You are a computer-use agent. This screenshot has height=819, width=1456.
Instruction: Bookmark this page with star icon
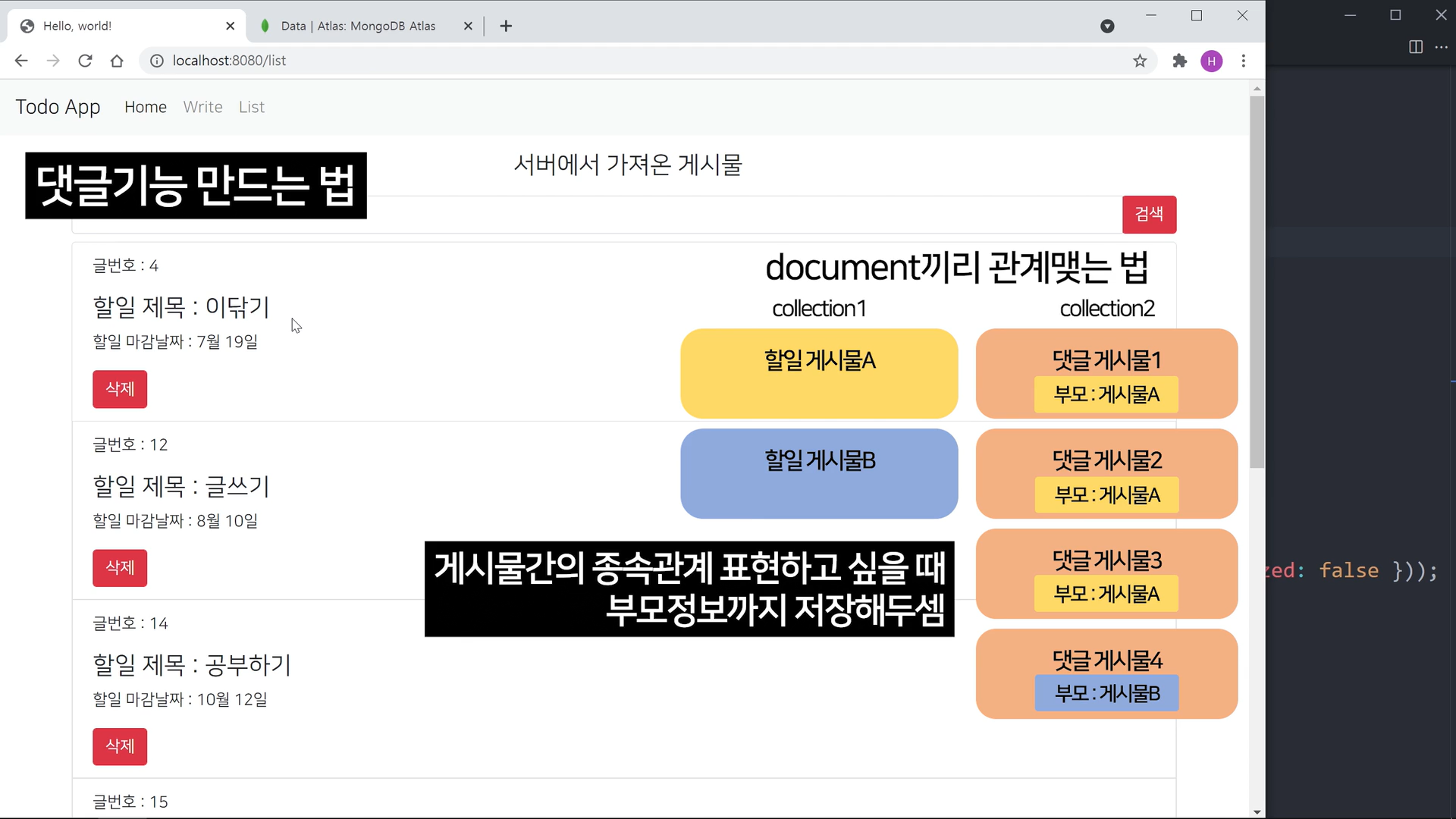(x=1140, y=61)
